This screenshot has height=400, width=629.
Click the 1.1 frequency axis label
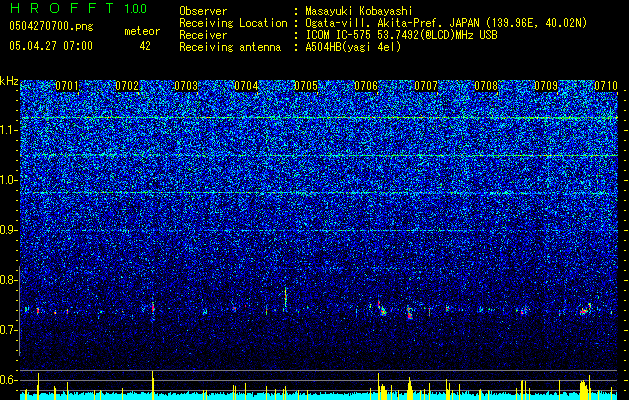pyautogui.click(x=9, y=130)
